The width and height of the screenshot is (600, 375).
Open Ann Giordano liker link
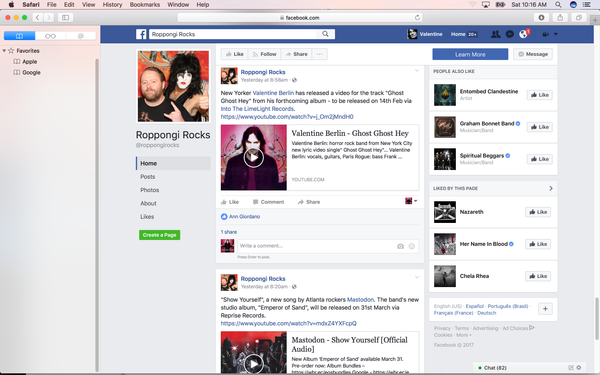pyautogui.click(x=245, y=217)
